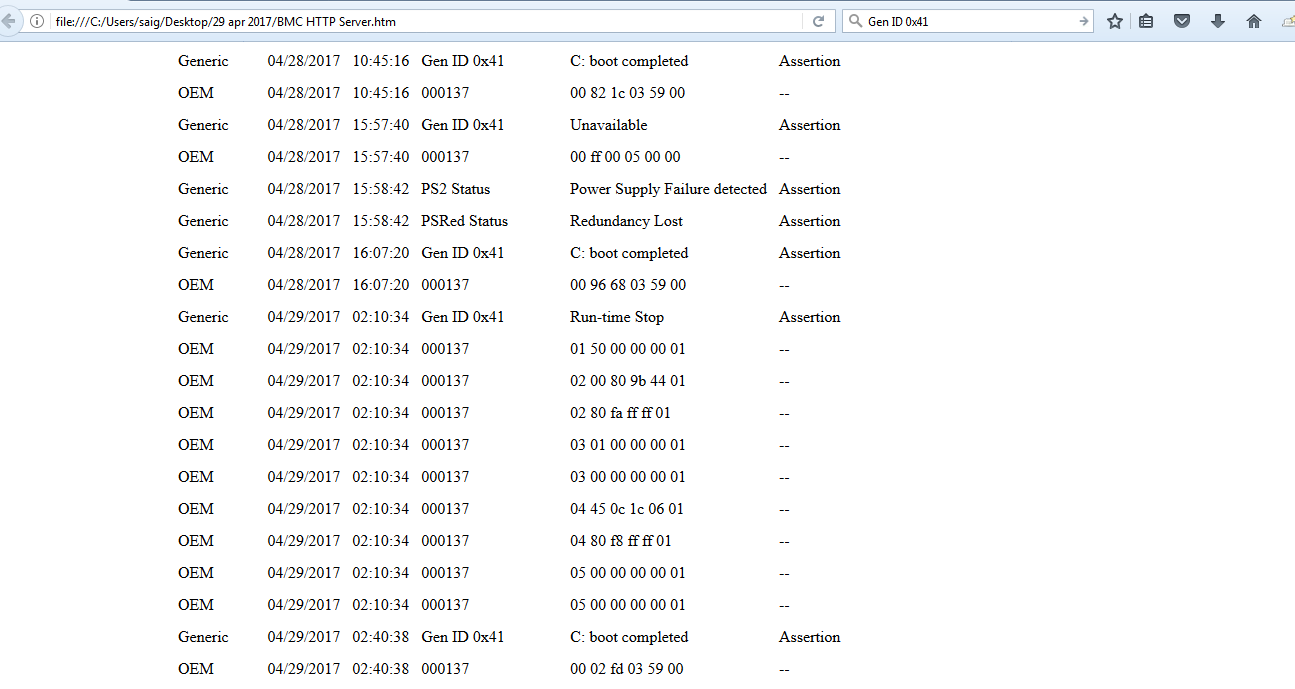Open the Downloads panel
This screenshot has width=1295, height=689.
(1216, 20)
